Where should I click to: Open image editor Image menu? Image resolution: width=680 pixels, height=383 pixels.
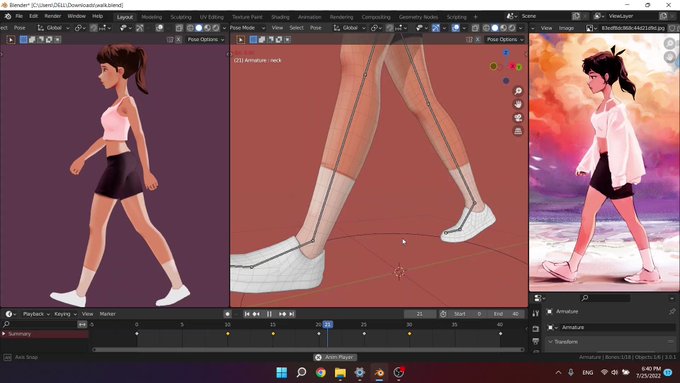click(x=566, y=28)
